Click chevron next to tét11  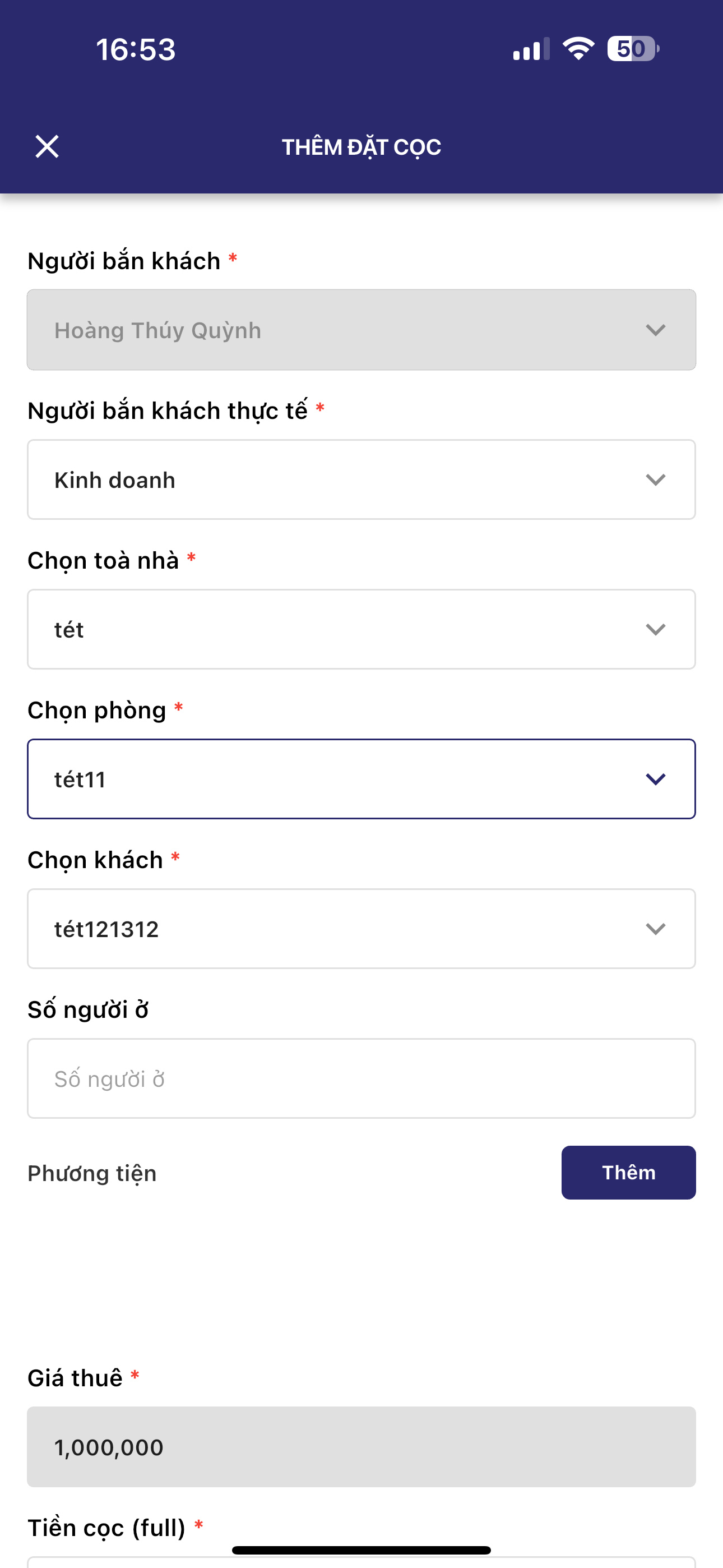[x=655, y=779]
